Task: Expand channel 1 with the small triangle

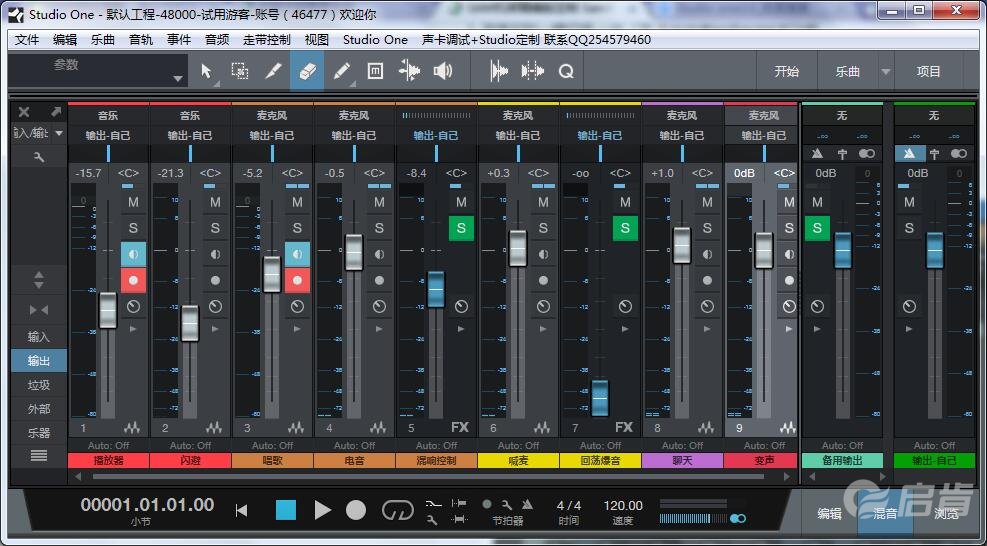Action: (x=133, y=329)
